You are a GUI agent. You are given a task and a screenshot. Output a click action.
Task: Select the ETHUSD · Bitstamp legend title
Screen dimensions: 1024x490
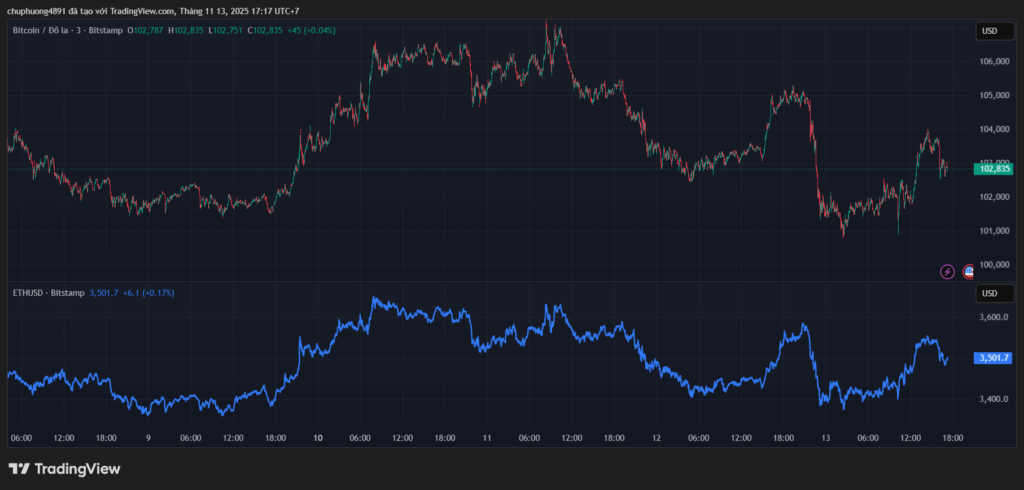47,293
